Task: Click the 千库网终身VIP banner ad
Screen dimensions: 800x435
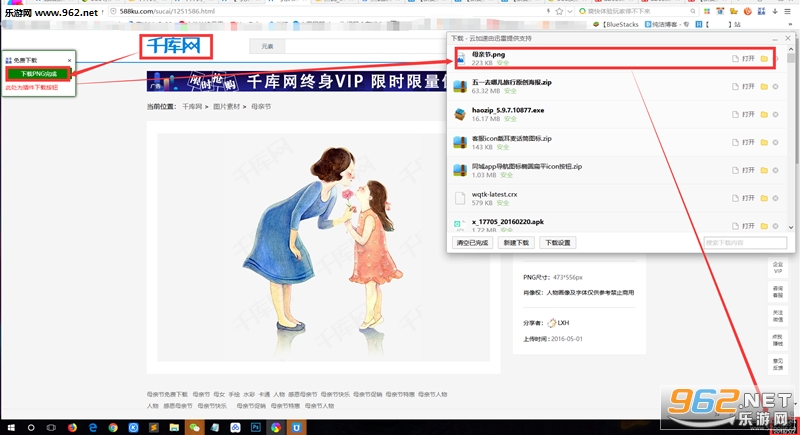Action: [x=297, y=82]
